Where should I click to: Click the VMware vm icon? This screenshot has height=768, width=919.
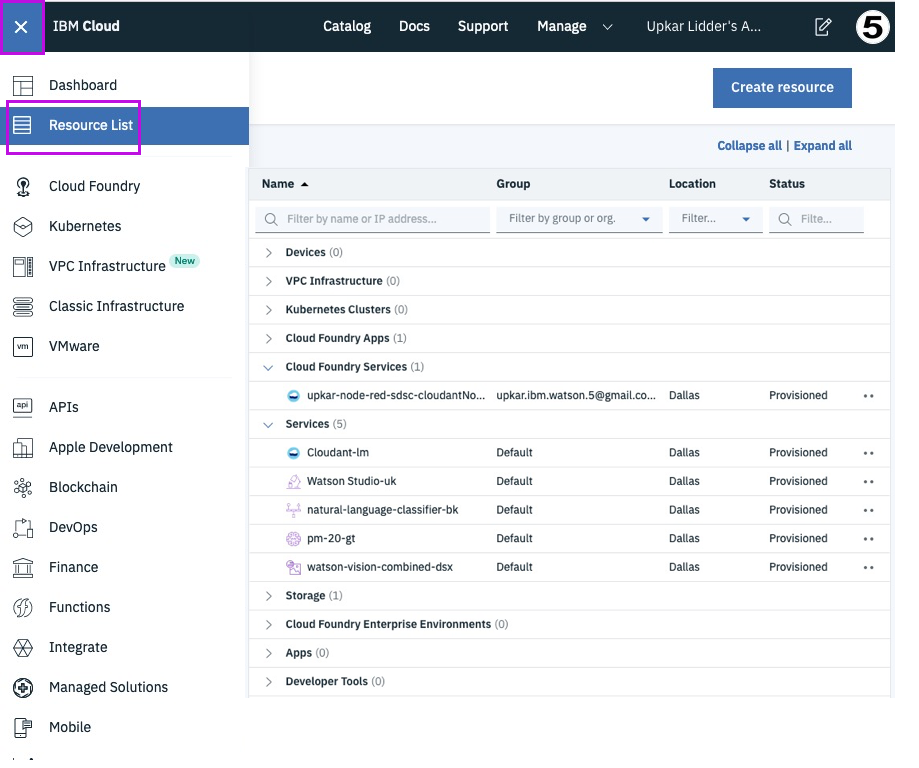point(23,346)
